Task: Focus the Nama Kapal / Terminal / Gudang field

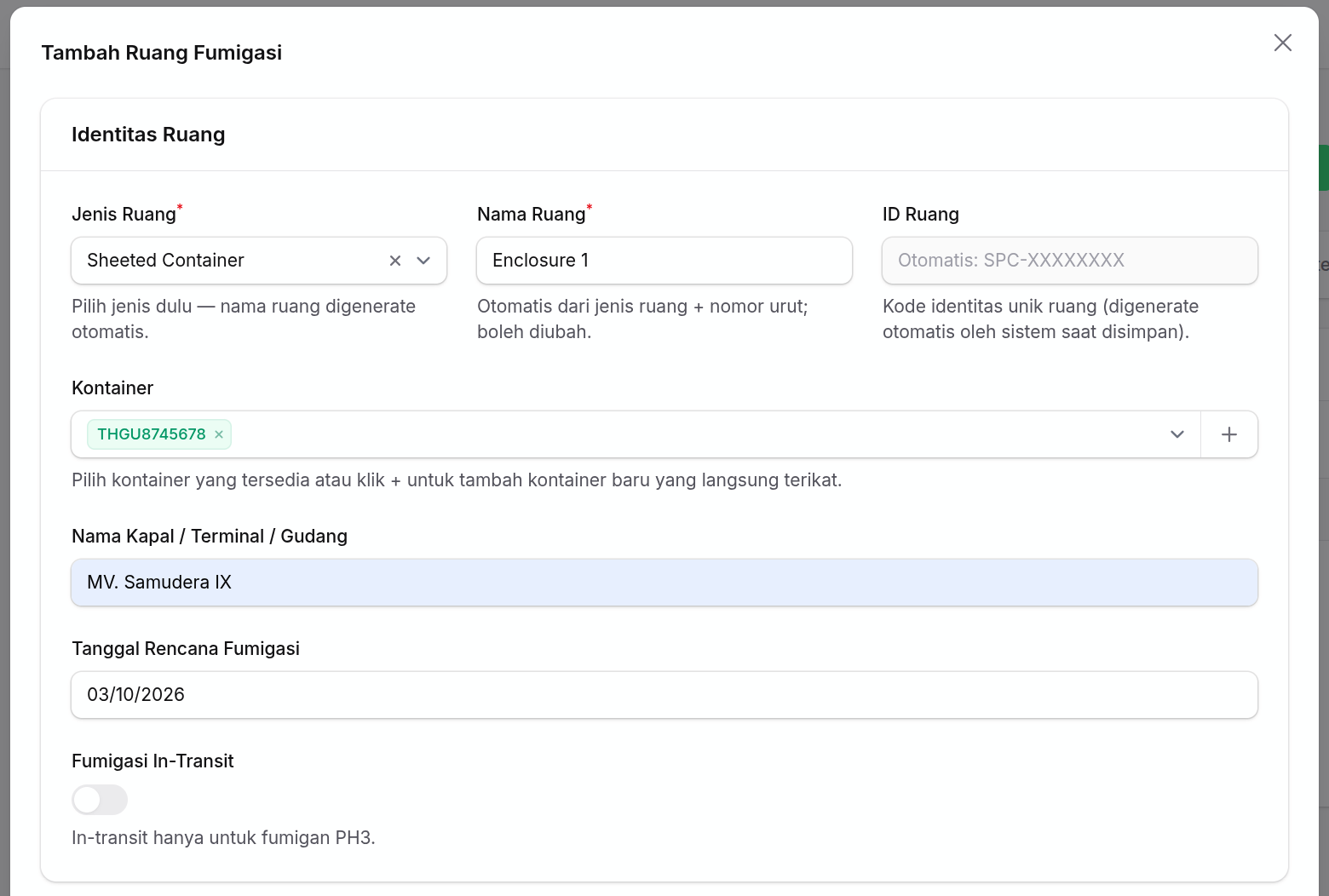Action: coord(664,583)
